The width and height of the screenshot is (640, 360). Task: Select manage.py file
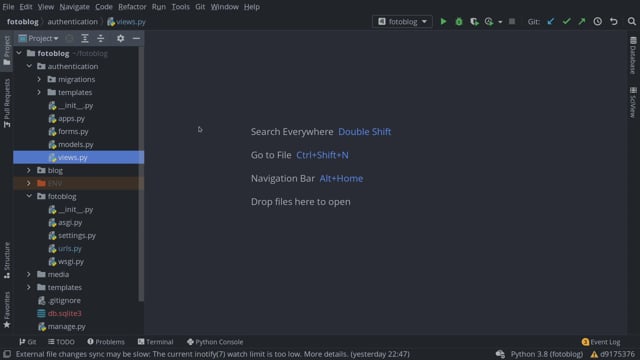[x=67, y=327]
